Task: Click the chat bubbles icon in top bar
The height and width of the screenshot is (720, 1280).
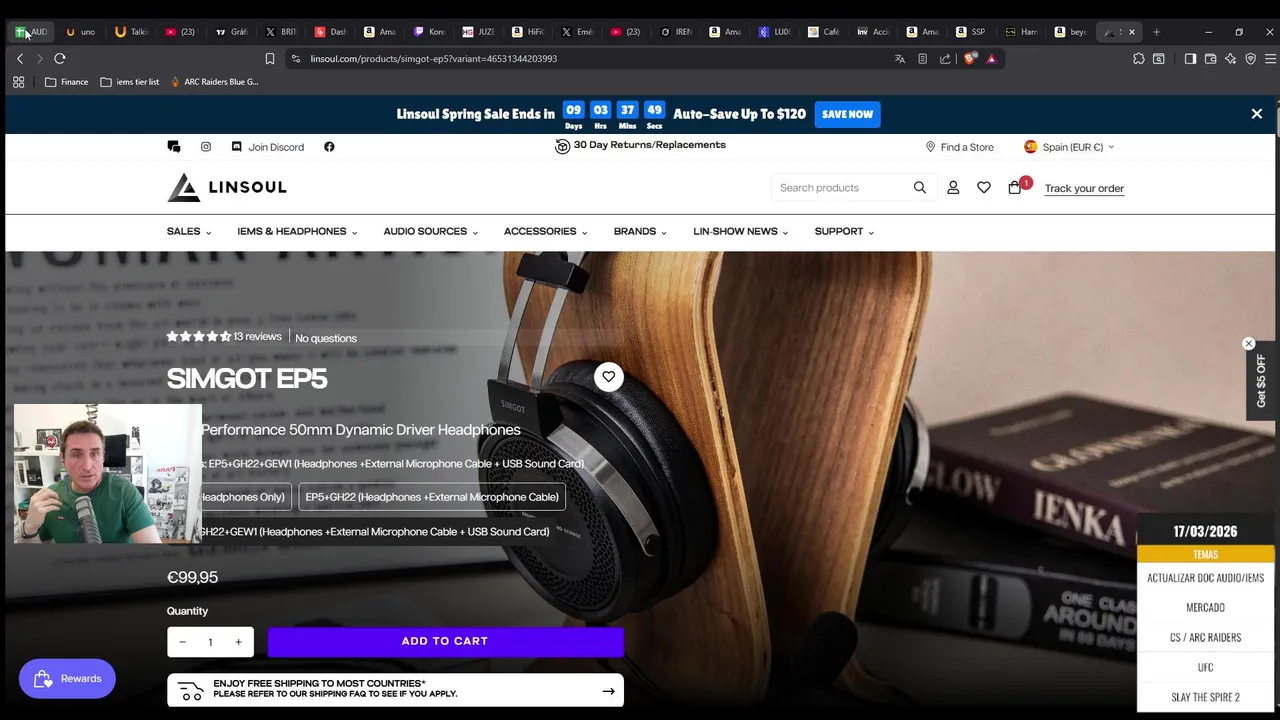Action: (x=174, y=147)
